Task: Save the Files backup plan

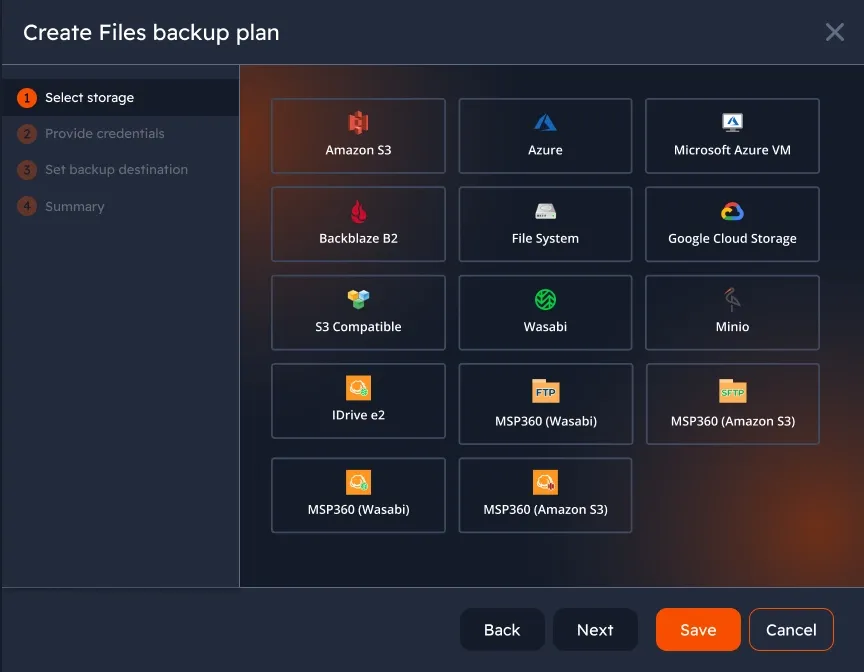Action: [x=697, y=629]
